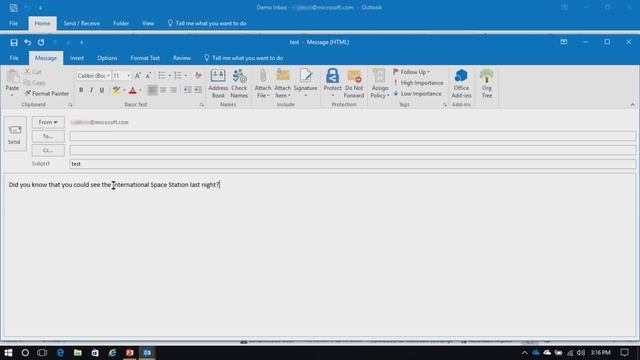The width and height of the screenshot is (640, 360).
Task: Expand the numbered list options arrow
Action: tap(186, 76)
